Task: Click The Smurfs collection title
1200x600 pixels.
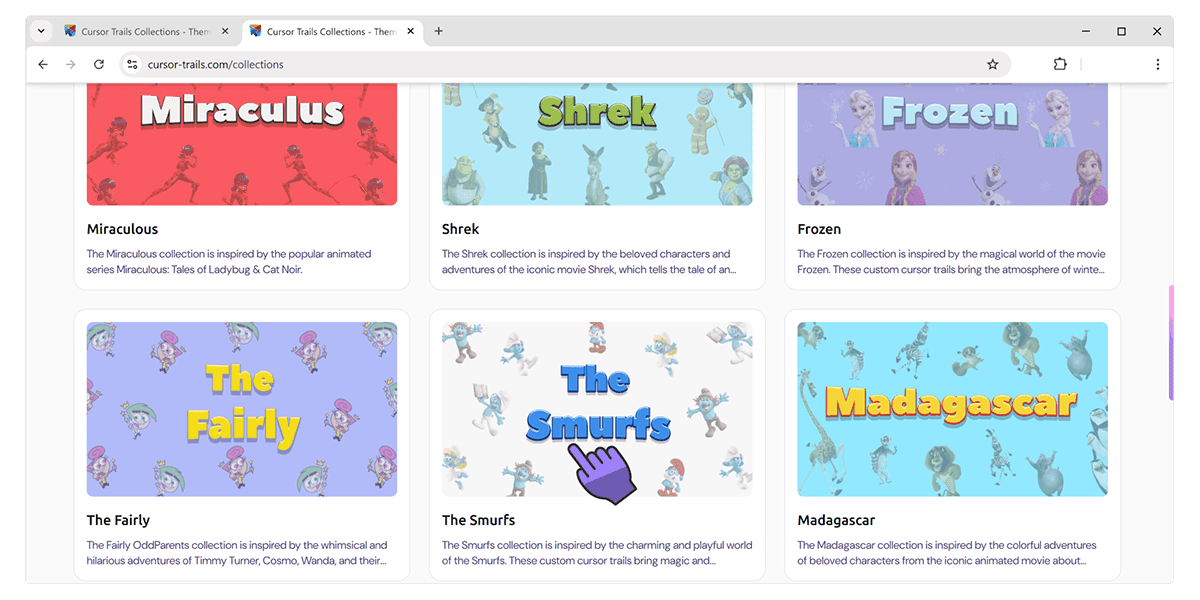Action: click(x=478, y=520)
